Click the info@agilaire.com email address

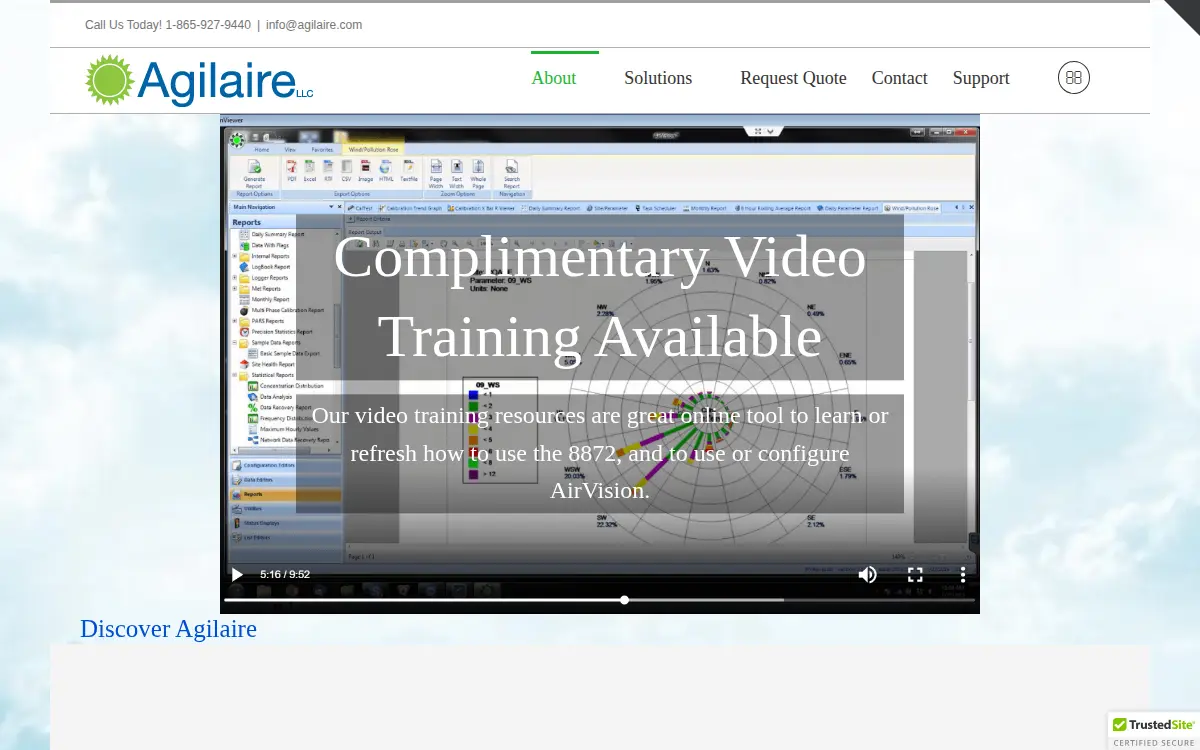tap(314, 25)
